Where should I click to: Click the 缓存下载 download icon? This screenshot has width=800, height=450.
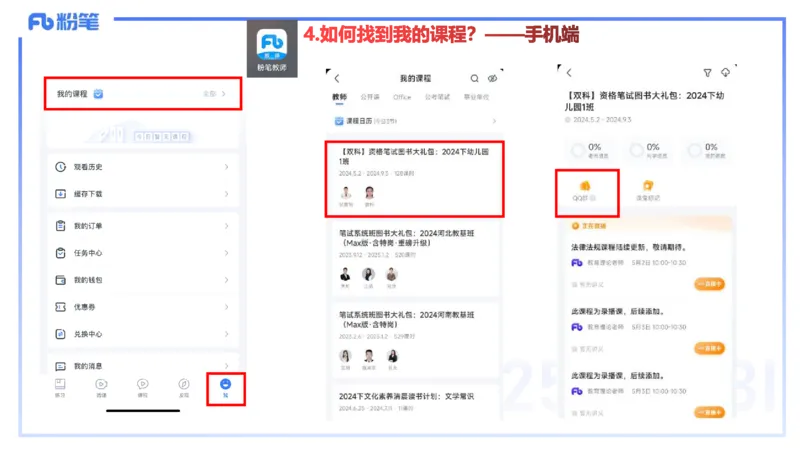(60, 194)
